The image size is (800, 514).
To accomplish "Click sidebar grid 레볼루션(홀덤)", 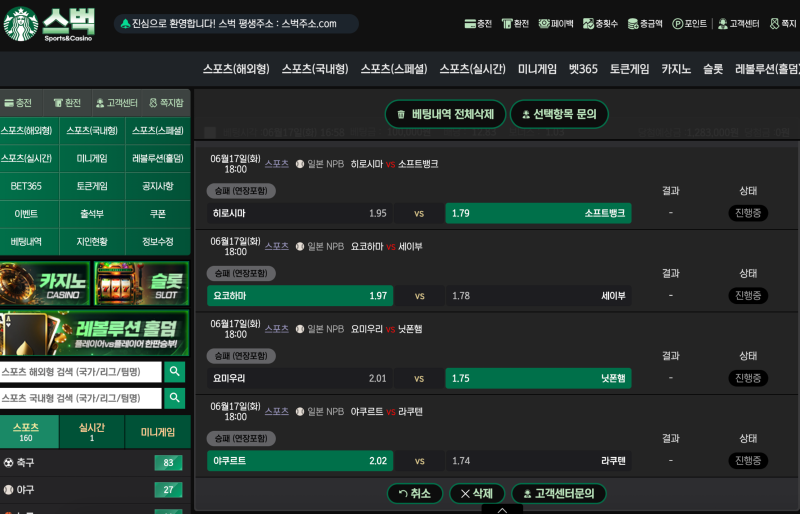I will 158,158.
